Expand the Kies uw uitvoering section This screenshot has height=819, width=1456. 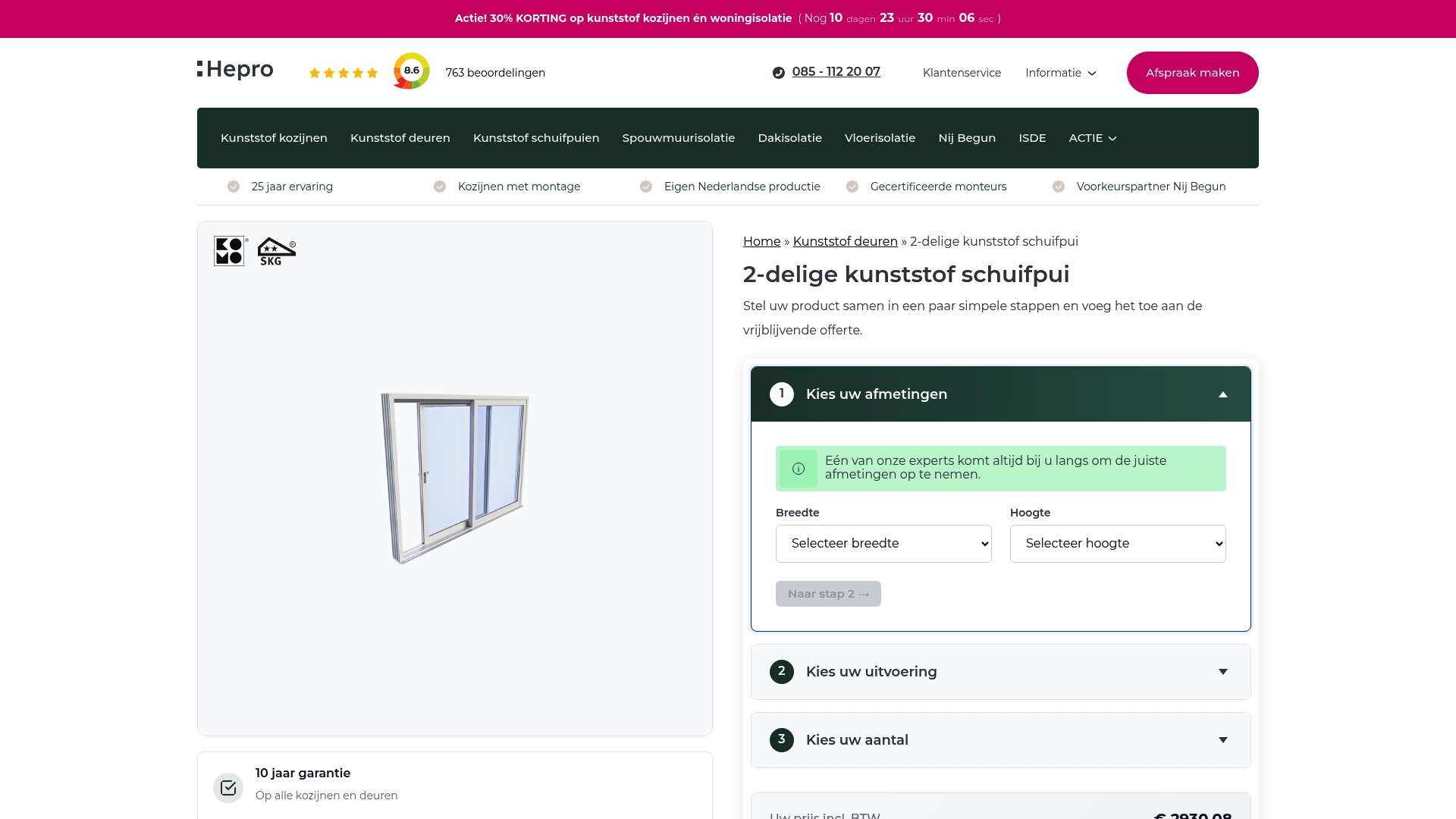point(1001,672)
